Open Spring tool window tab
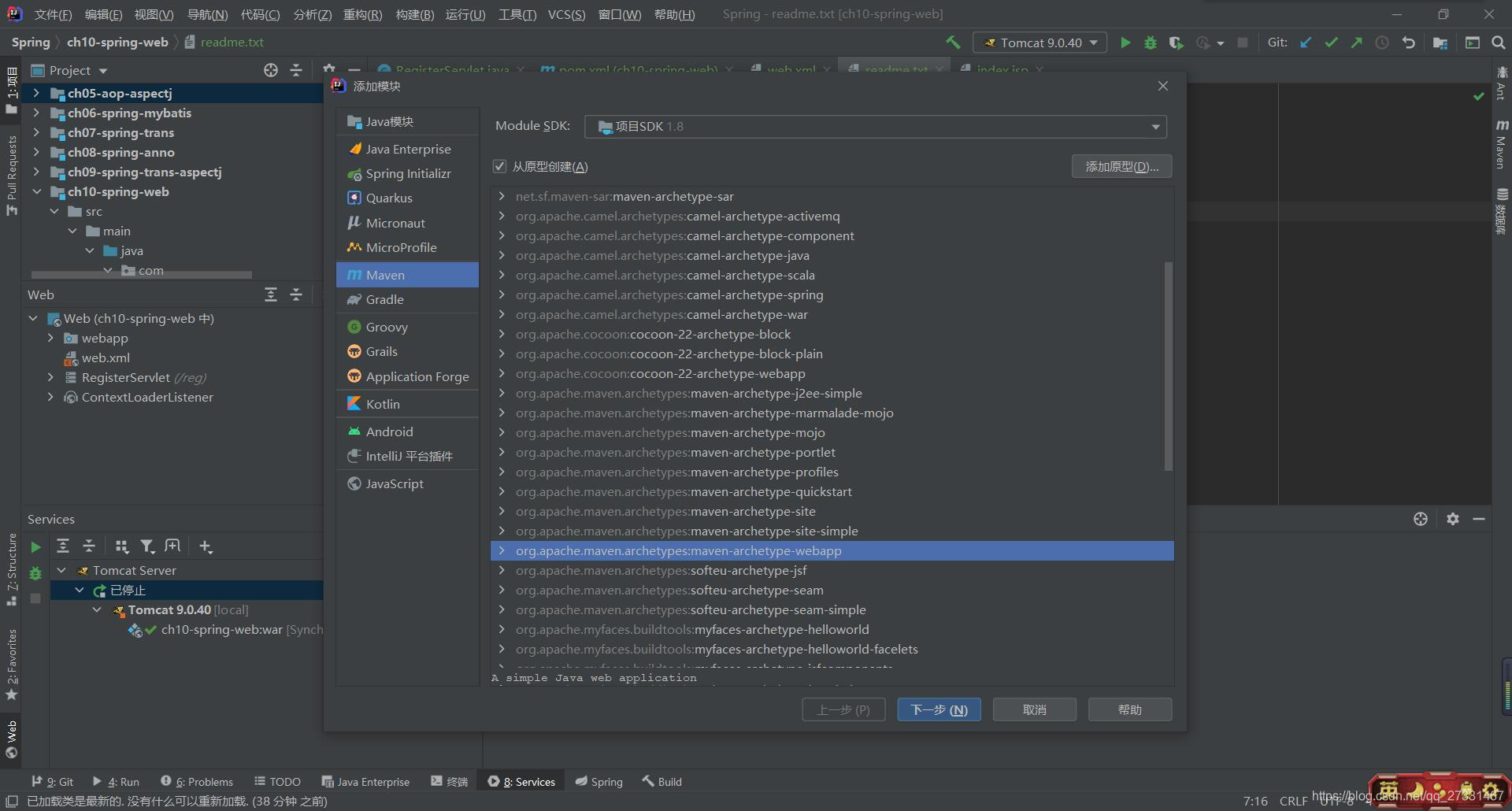 pos(598,781)
